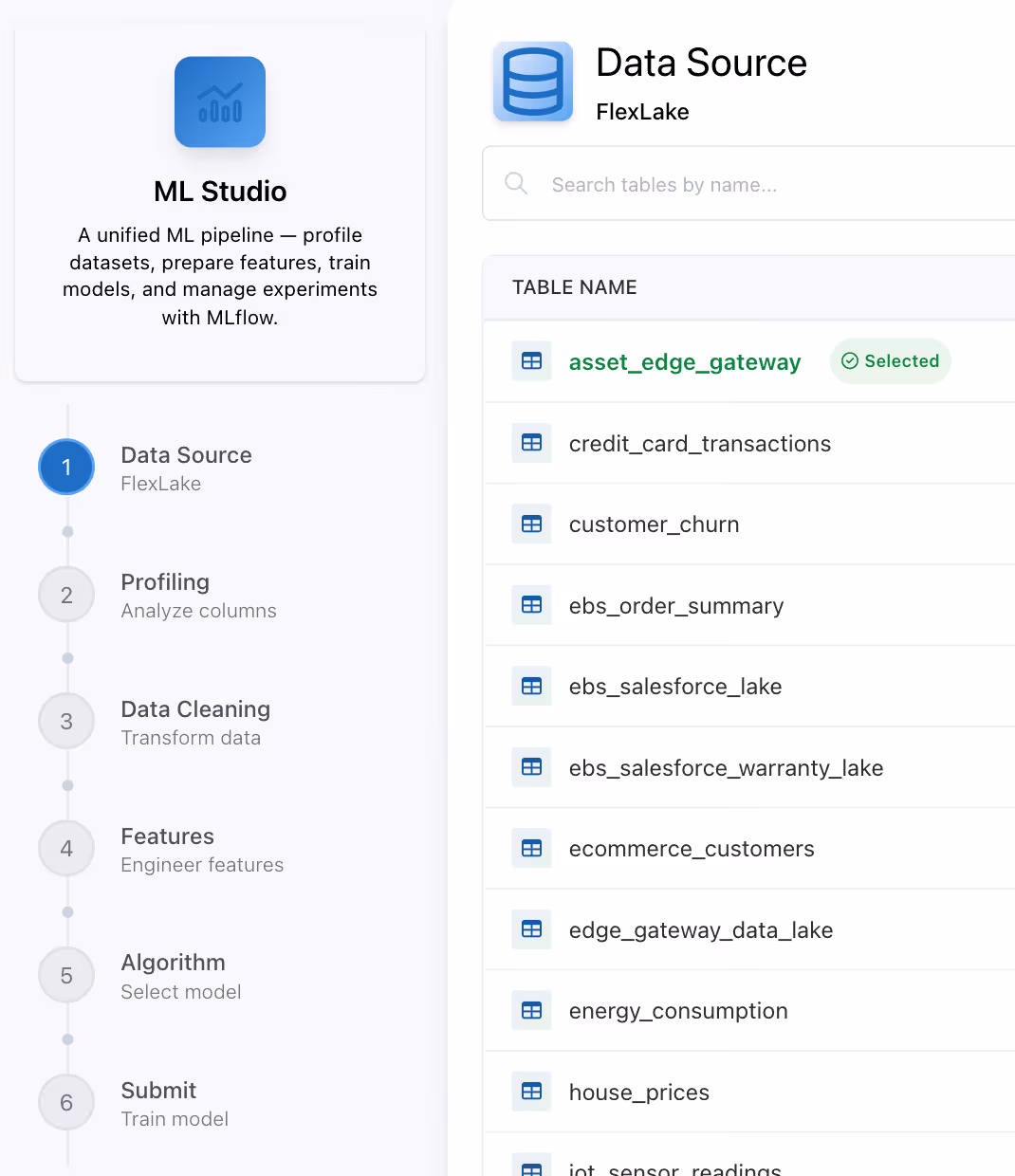Click the Engineer features step subtitle
The height and width of the screenshot is (1176, 1015).
pos(203,865)
